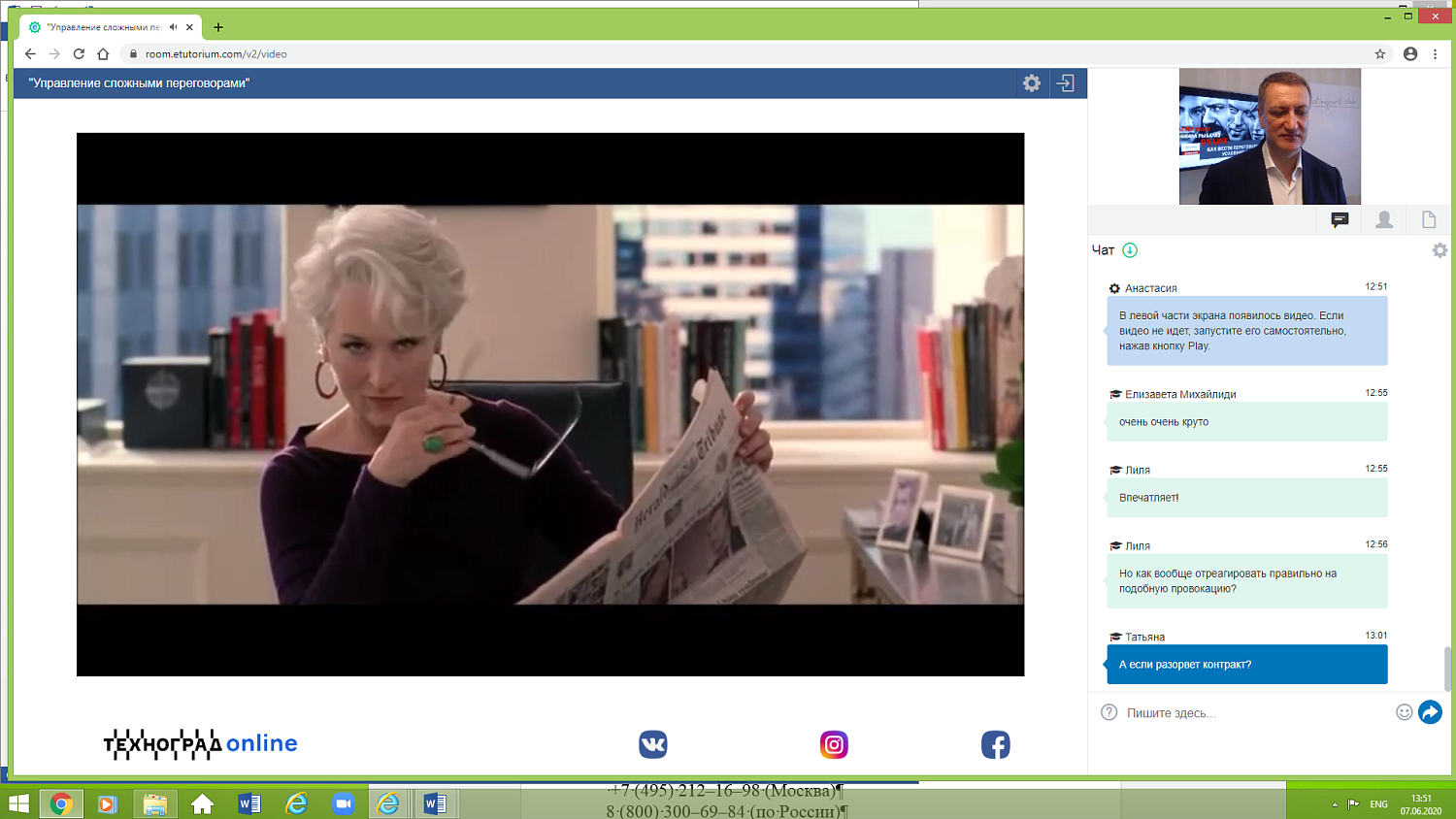Close the 'Управление сложными пе...' tab
The image size is (1456, 819).
click(189, 27)
